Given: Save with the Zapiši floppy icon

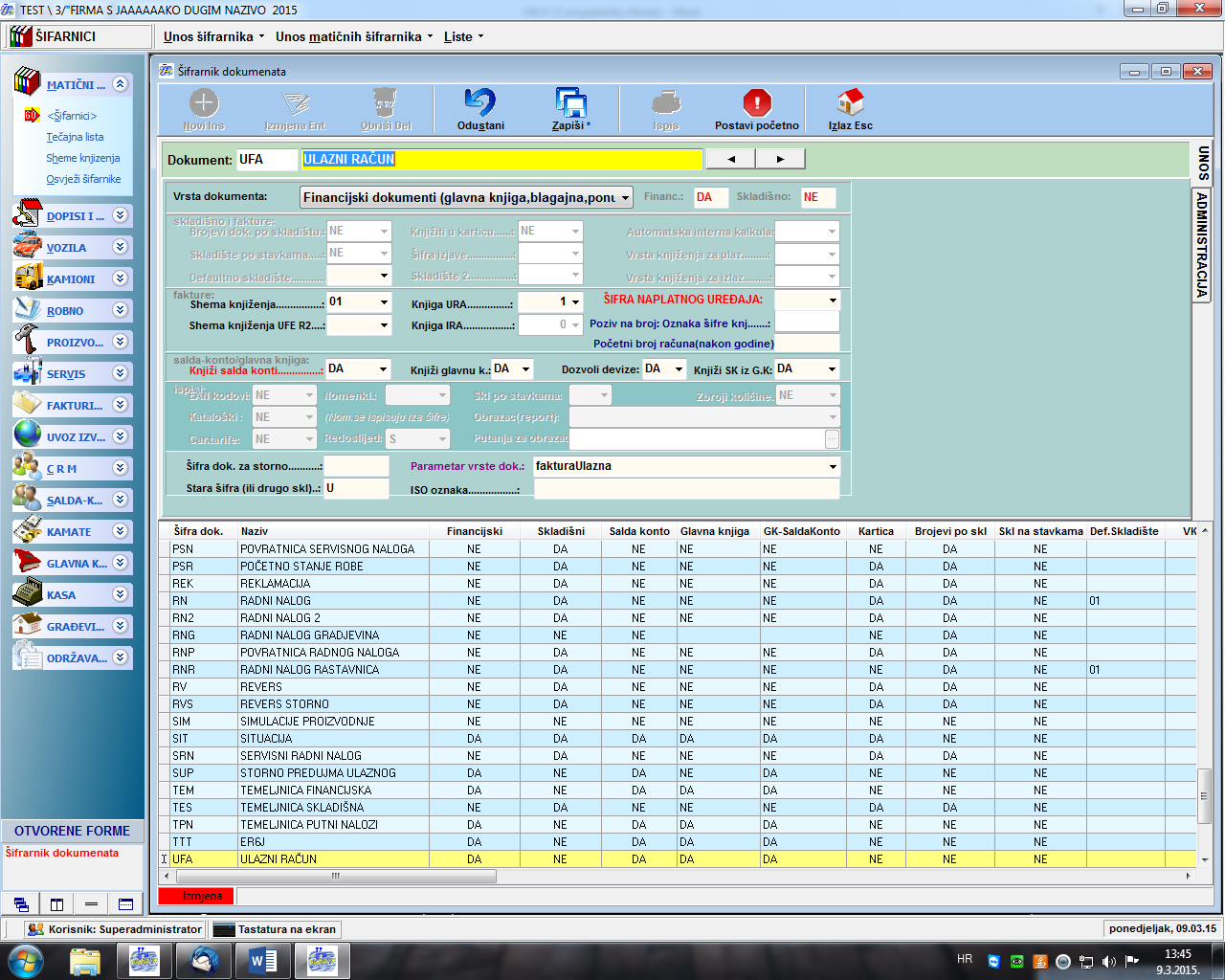Looking at the screenshot, I should [570, 102].
